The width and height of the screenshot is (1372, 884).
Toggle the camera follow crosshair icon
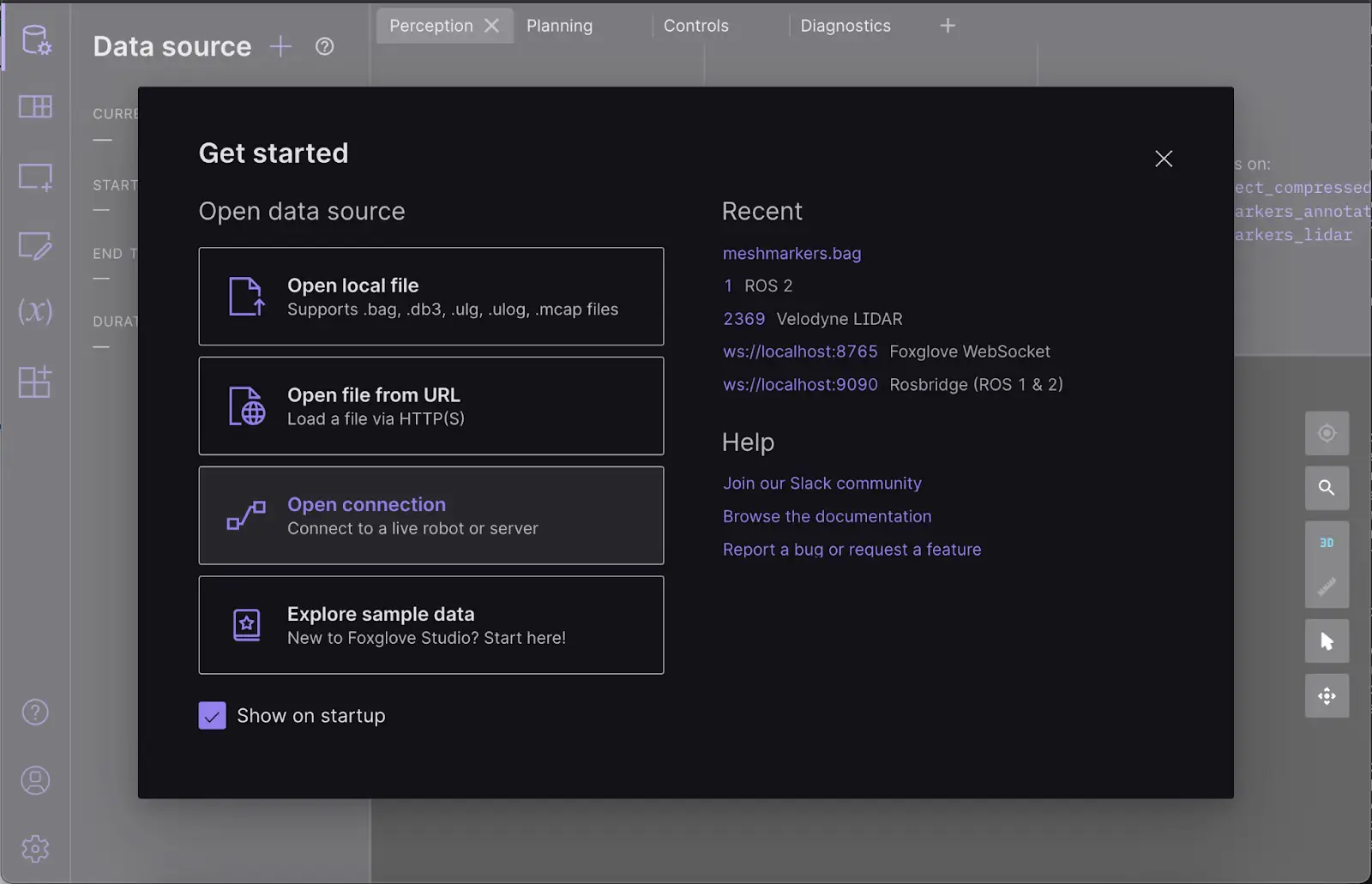pos(1327,433)
